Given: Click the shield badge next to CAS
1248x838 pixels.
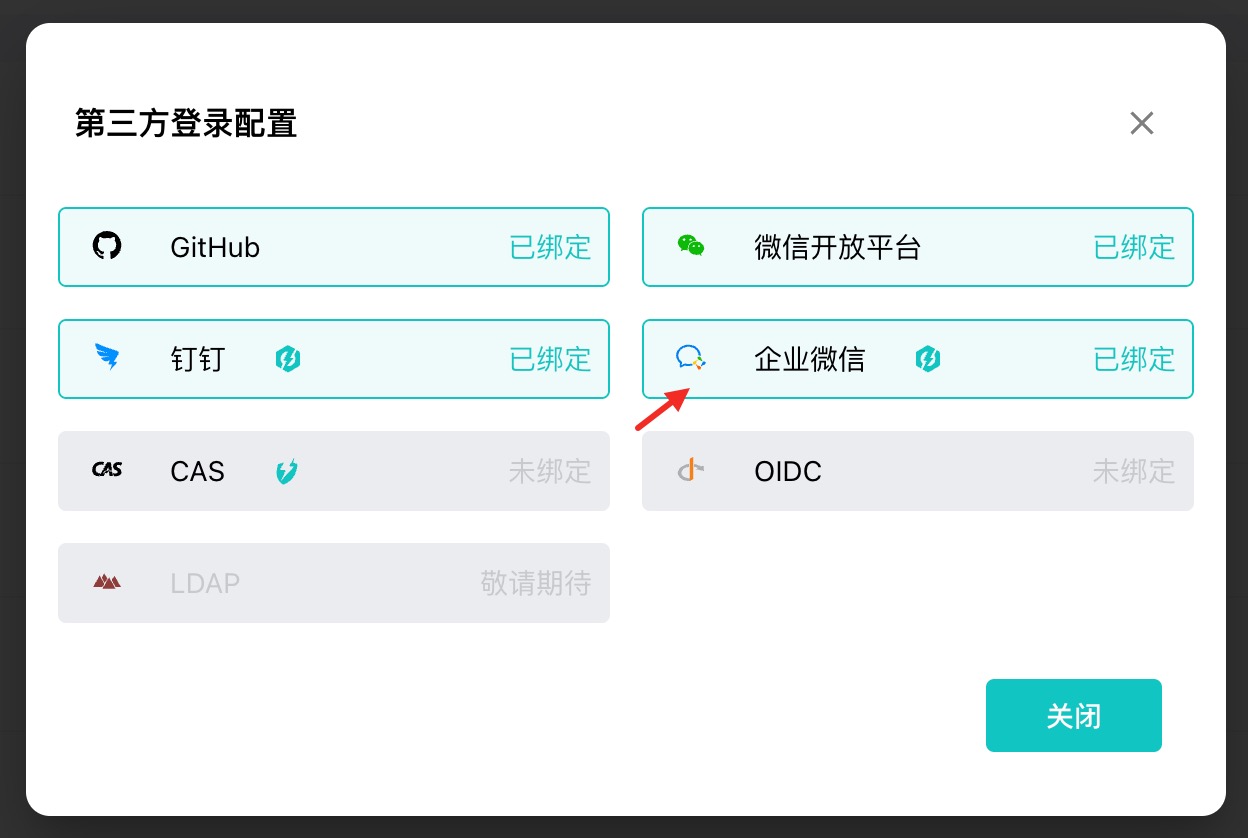Looking at the screenshot, I should coord(288,471).
